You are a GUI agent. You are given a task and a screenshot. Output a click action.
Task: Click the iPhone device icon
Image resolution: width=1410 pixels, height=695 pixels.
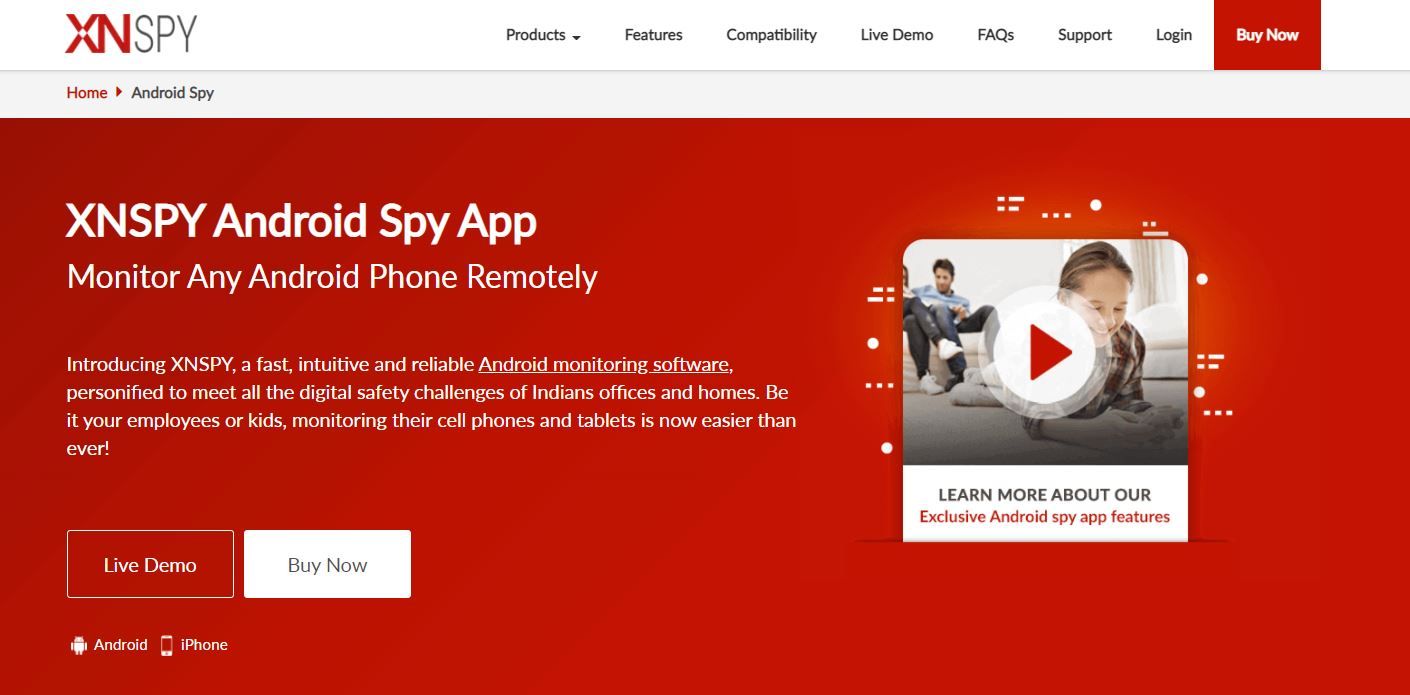click(167, 645)
